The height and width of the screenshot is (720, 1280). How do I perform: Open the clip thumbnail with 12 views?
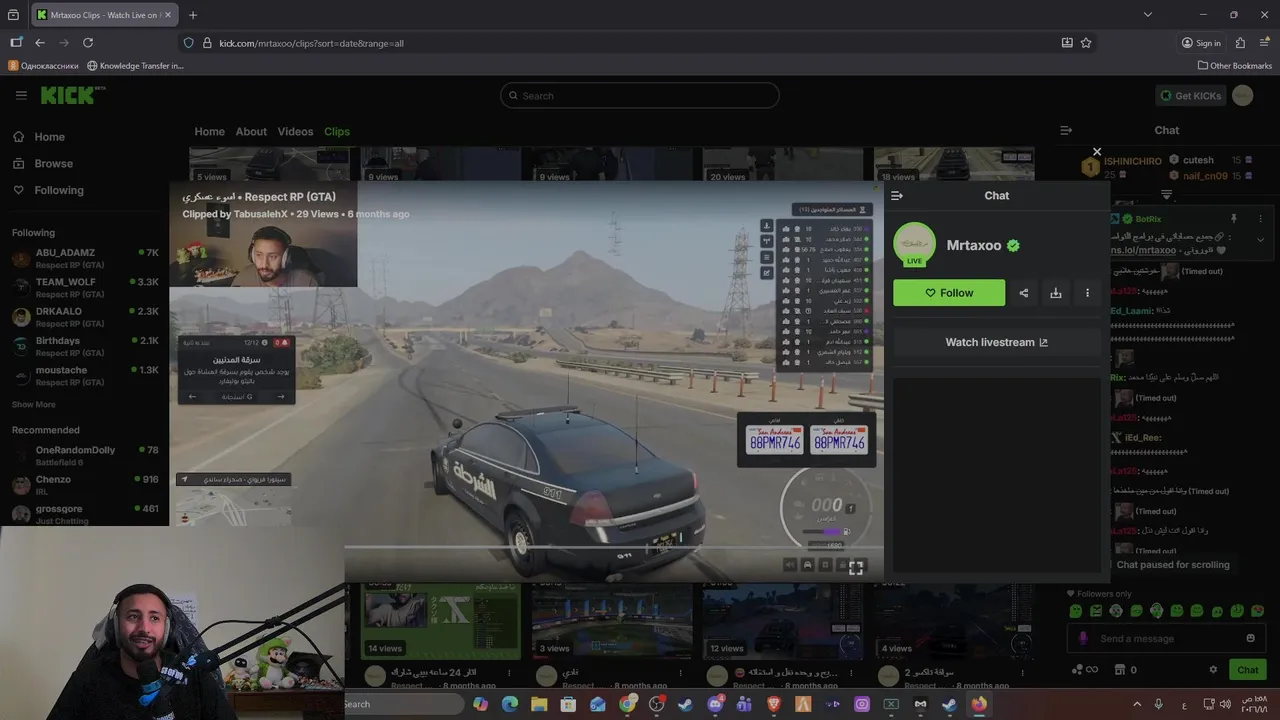(782, 620)
